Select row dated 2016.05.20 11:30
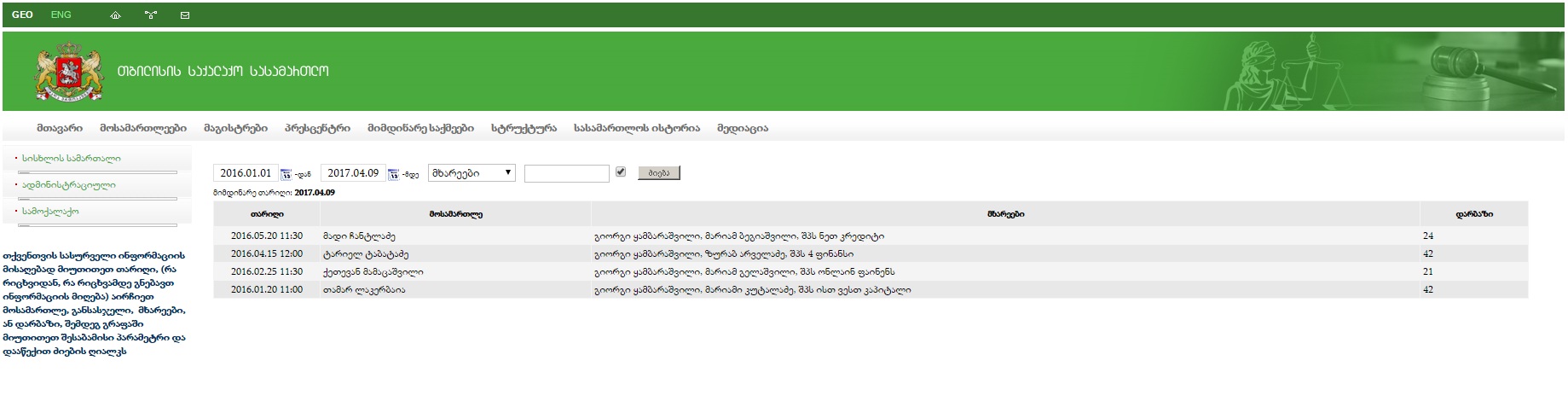The height and width of the screenshot is (413, 1568). [871, 236]
